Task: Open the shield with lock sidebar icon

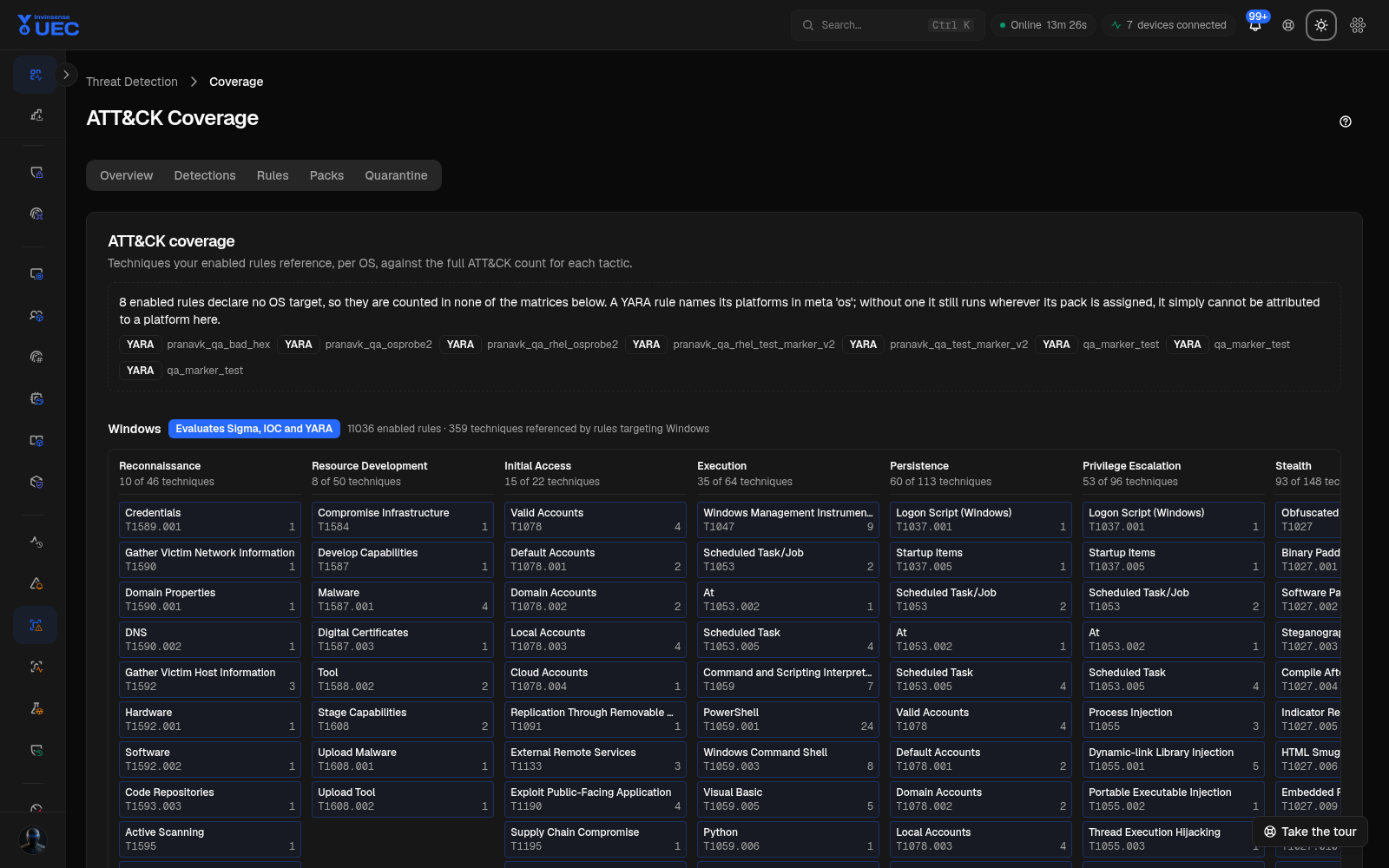Action: [x=36, y=172]
